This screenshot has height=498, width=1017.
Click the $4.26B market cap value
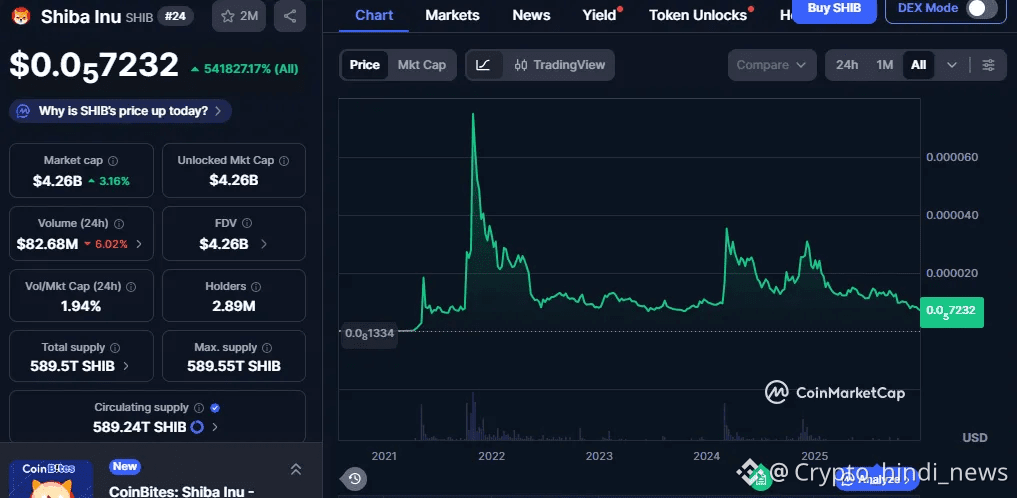tap(58, 182)
